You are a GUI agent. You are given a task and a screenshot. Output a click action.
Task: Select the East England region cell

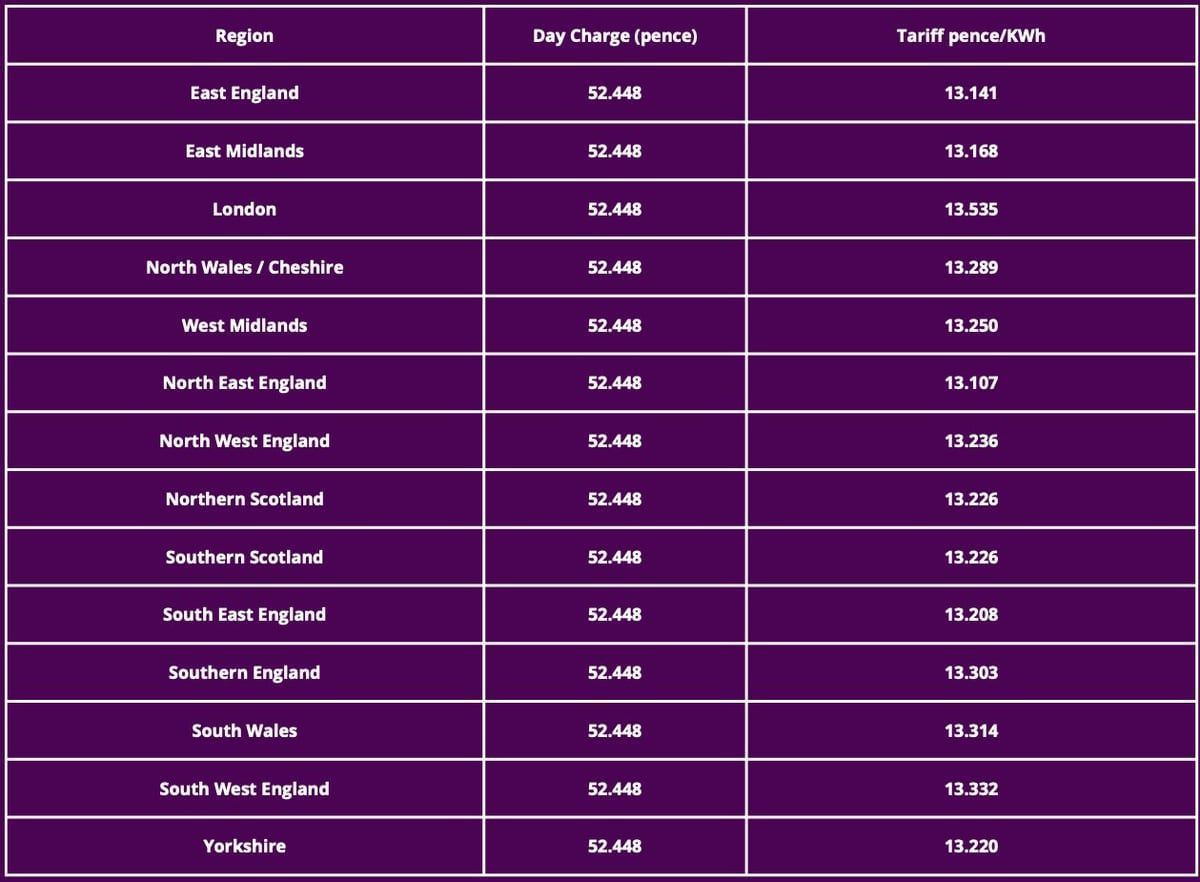(x=244, y=93)
